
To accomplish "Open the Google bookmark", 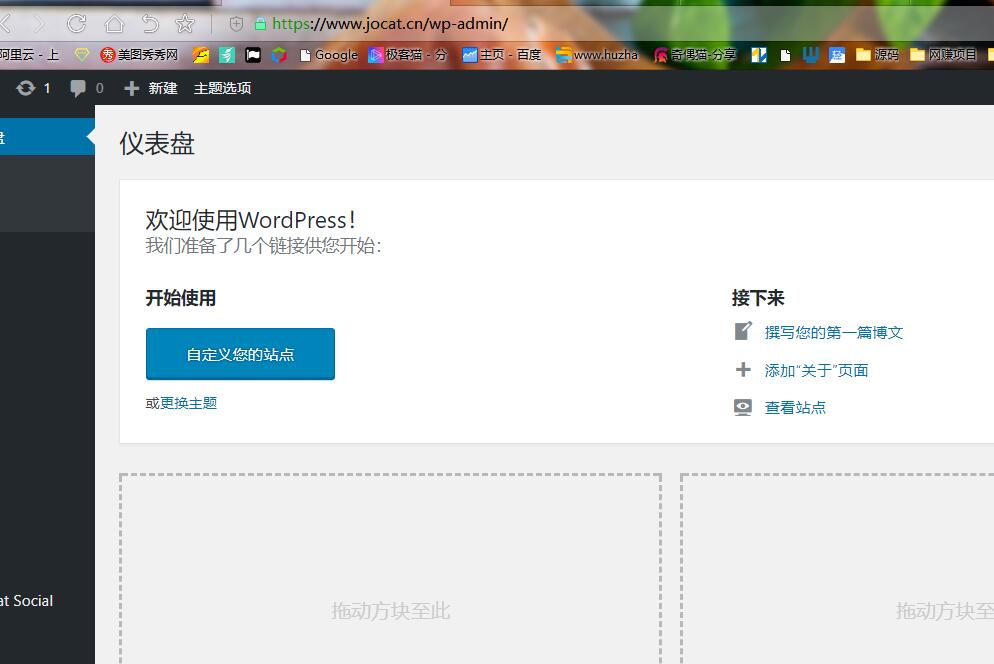I will point(329,55).
